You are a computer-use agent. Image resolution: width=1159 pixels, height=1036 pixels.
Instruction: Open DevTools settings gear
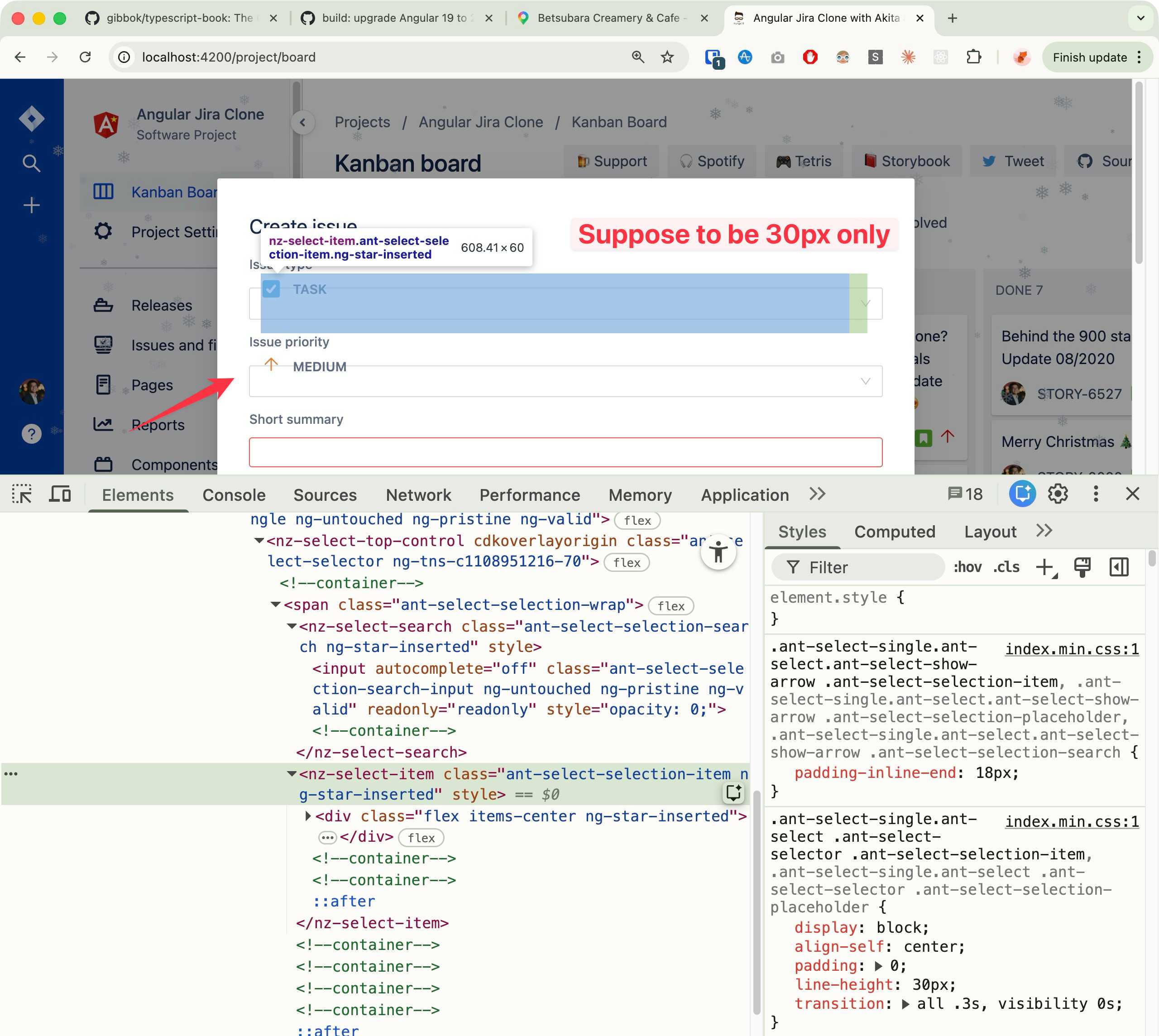1058,494
